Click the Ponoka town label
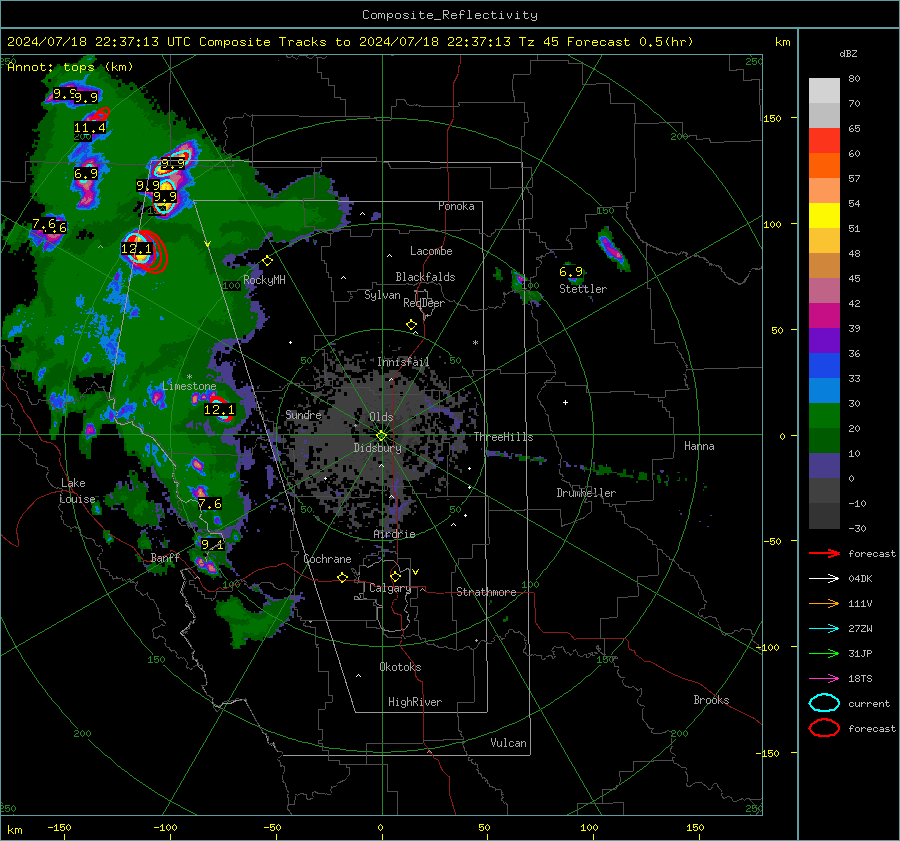900x841 pixels. pyautogui.click(x=456, y=206)
